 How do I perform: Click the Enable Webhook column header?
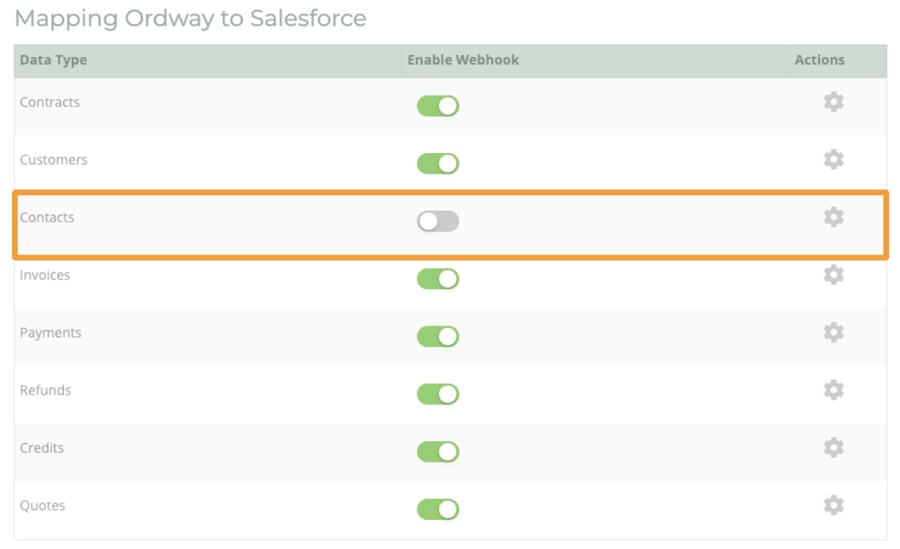(463, 60)
